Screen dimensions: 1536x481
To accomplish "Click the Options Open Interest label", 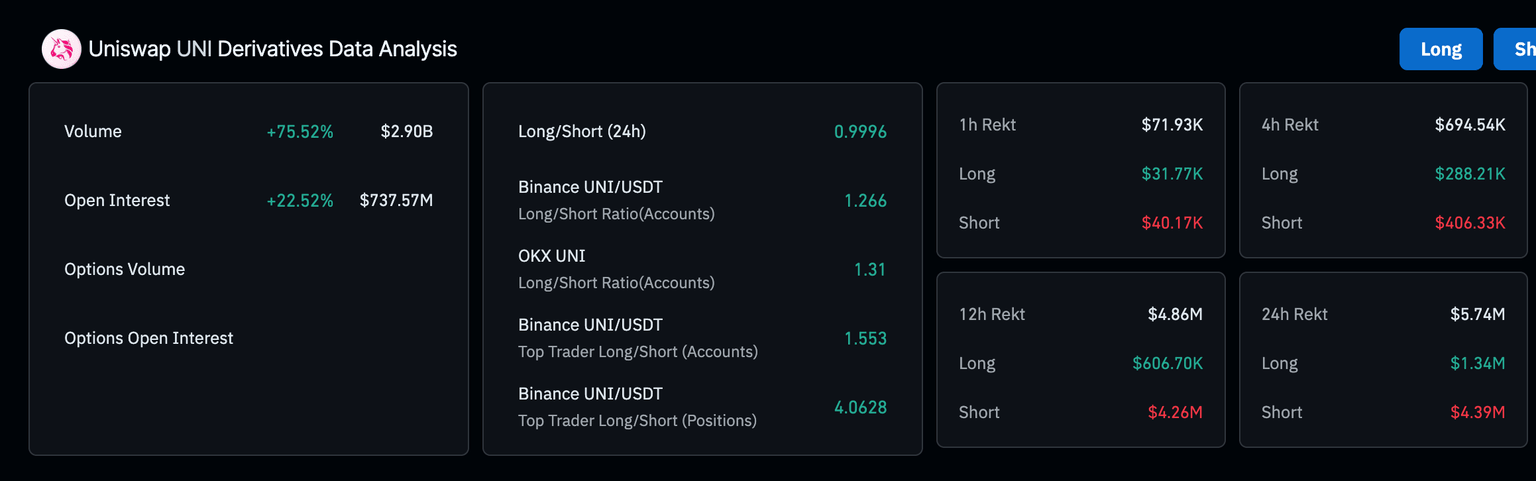I will pos(149,339).
